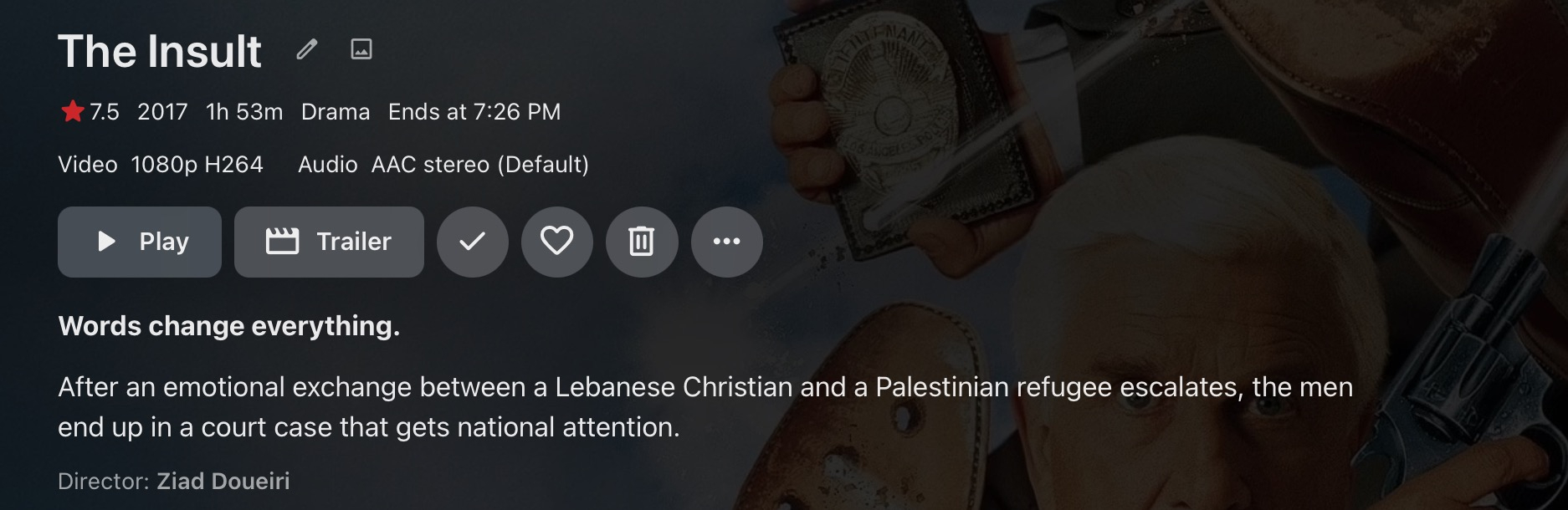Watch the Trailer
The width and height of the screenshot is (1568, 510).
[x=329, y=242]
